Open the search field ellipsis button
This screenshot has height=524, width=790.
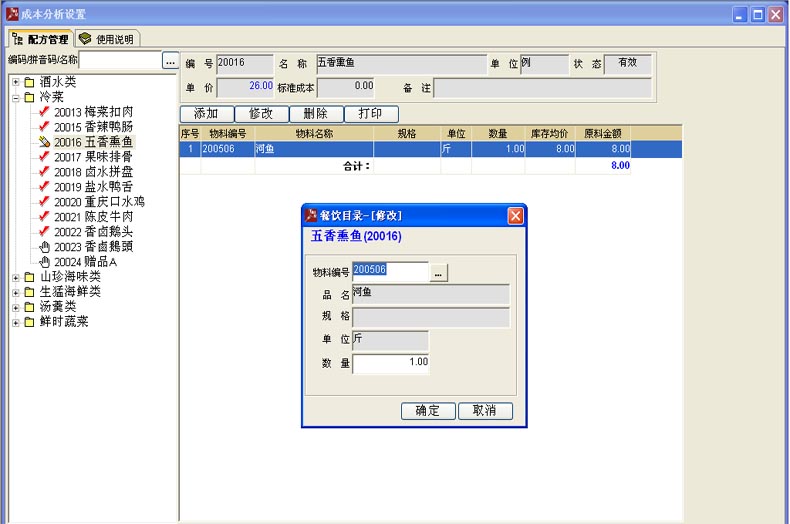click(170, 61)
